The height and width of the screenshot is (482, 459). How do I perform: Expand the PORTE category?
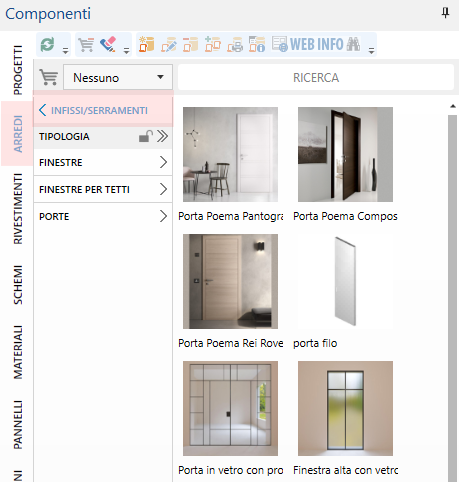coord(103,216)
